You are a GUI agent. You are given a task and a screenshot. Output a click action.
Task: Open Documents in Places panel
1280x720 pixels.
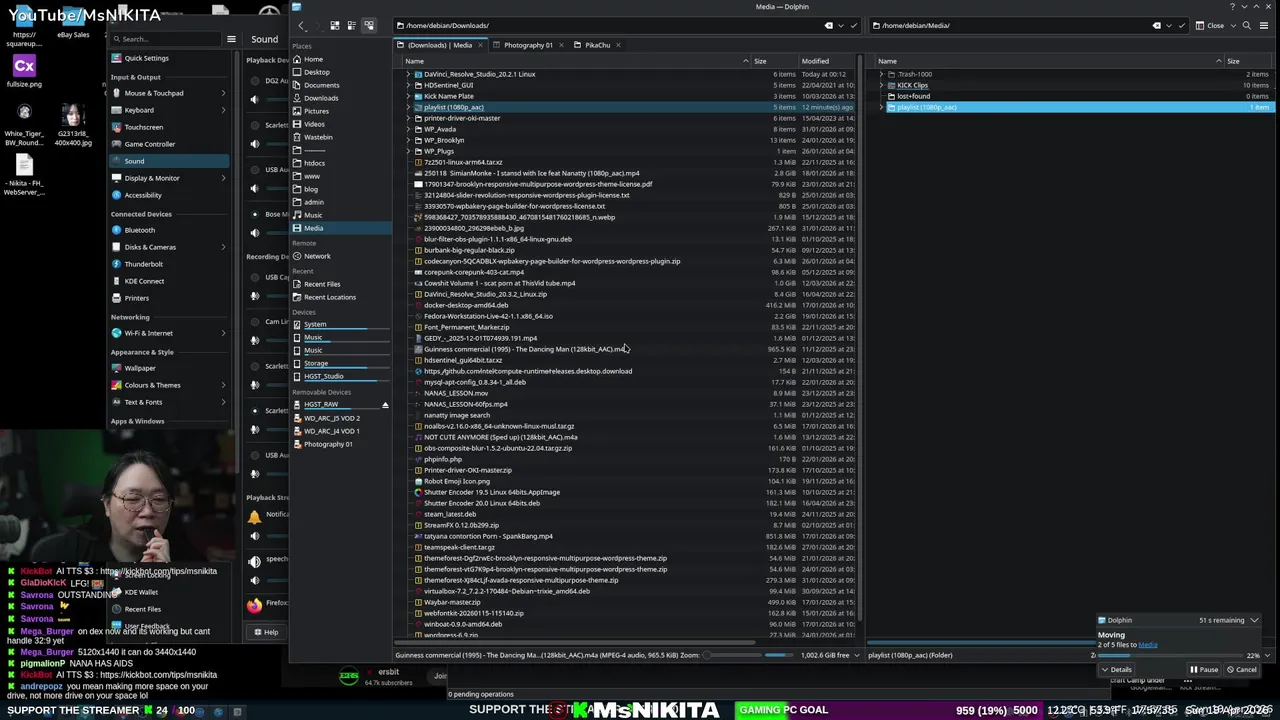click(x=341, y=85)
